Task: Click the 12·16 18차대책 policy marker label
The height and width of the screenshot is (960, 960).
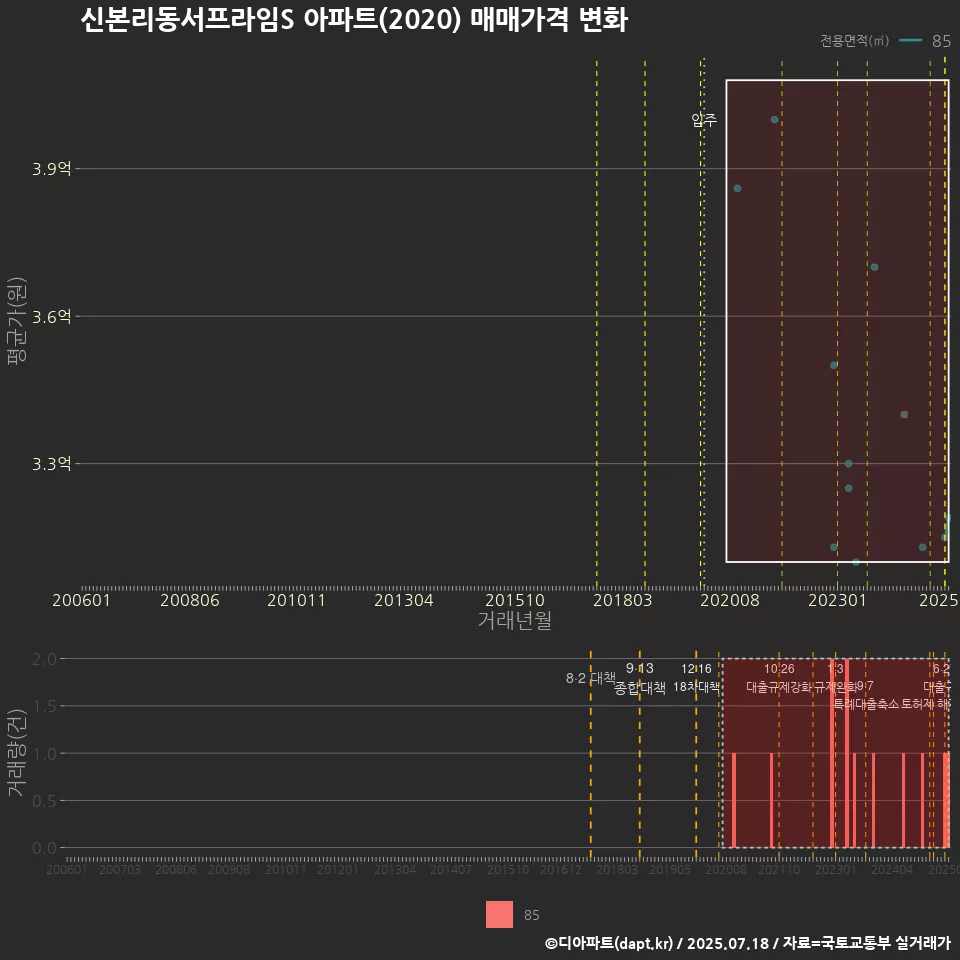Action: tap(696, 678)
